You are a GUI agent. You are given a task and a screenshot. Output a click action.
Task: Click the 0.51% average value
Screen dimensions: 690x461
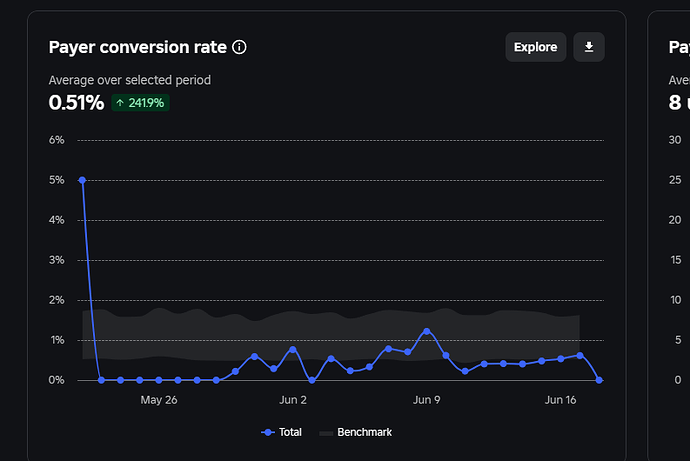(76, 103)
